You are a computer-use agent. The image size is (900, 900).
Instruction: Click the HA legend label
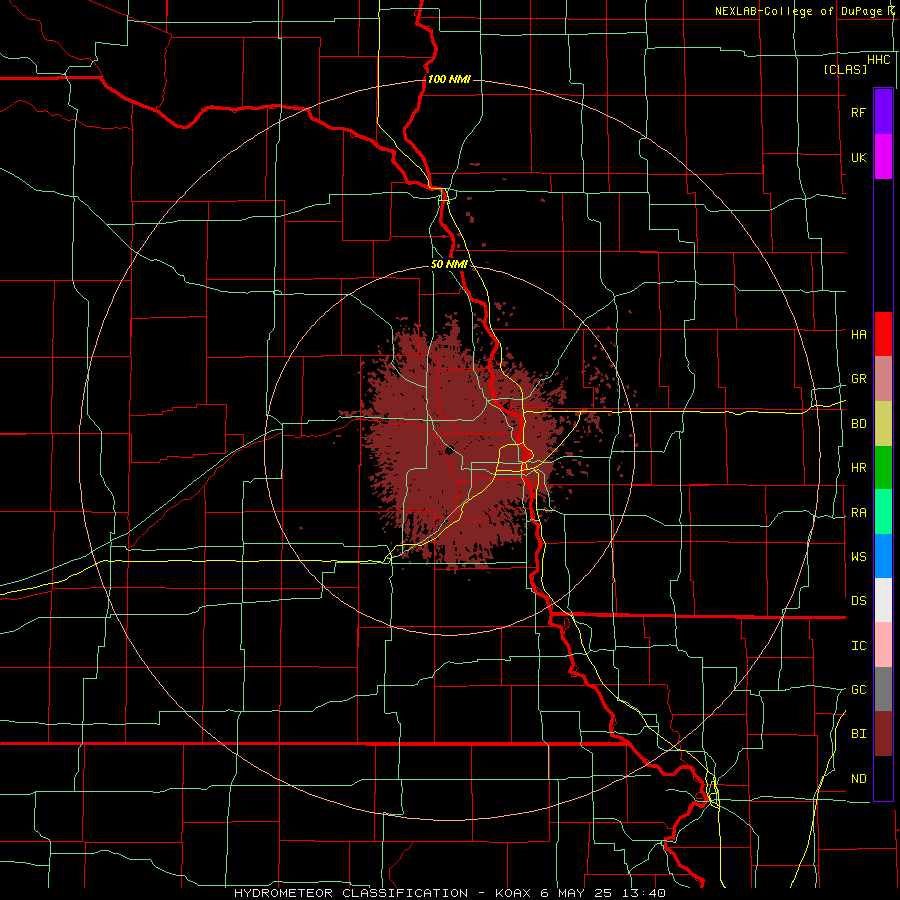tap(858, 334)
